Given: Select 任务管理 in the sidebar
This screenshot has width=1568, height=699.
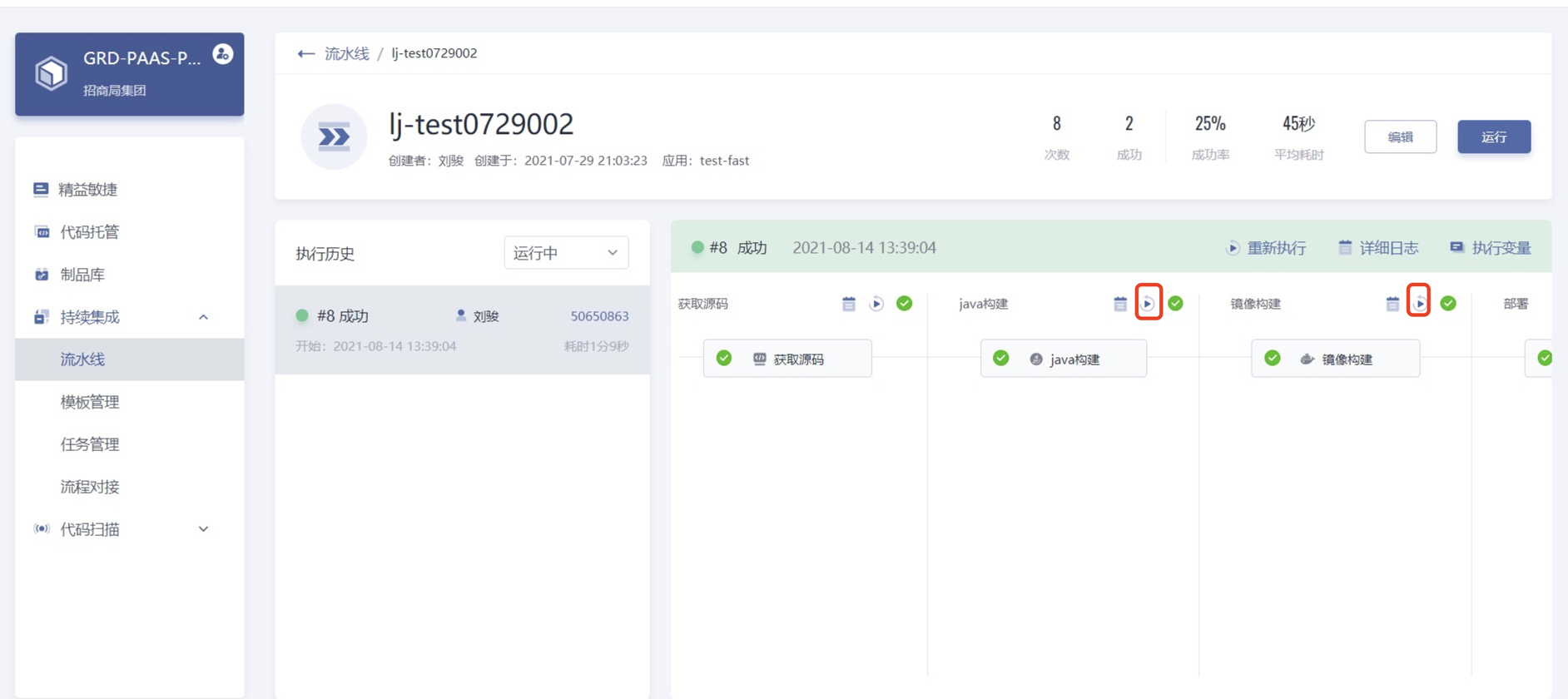Looking at the screenshot, I should [90, 444].
